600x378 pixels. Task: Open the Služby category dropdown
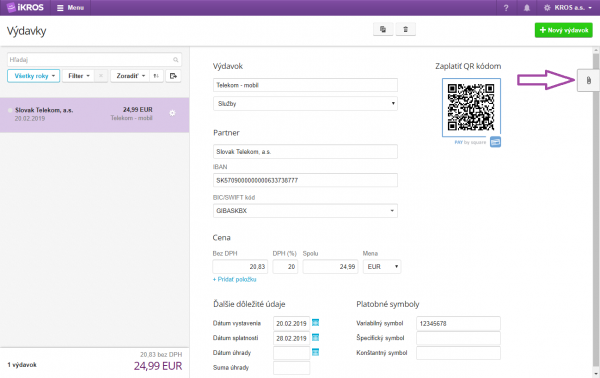[x=305, y=103]
